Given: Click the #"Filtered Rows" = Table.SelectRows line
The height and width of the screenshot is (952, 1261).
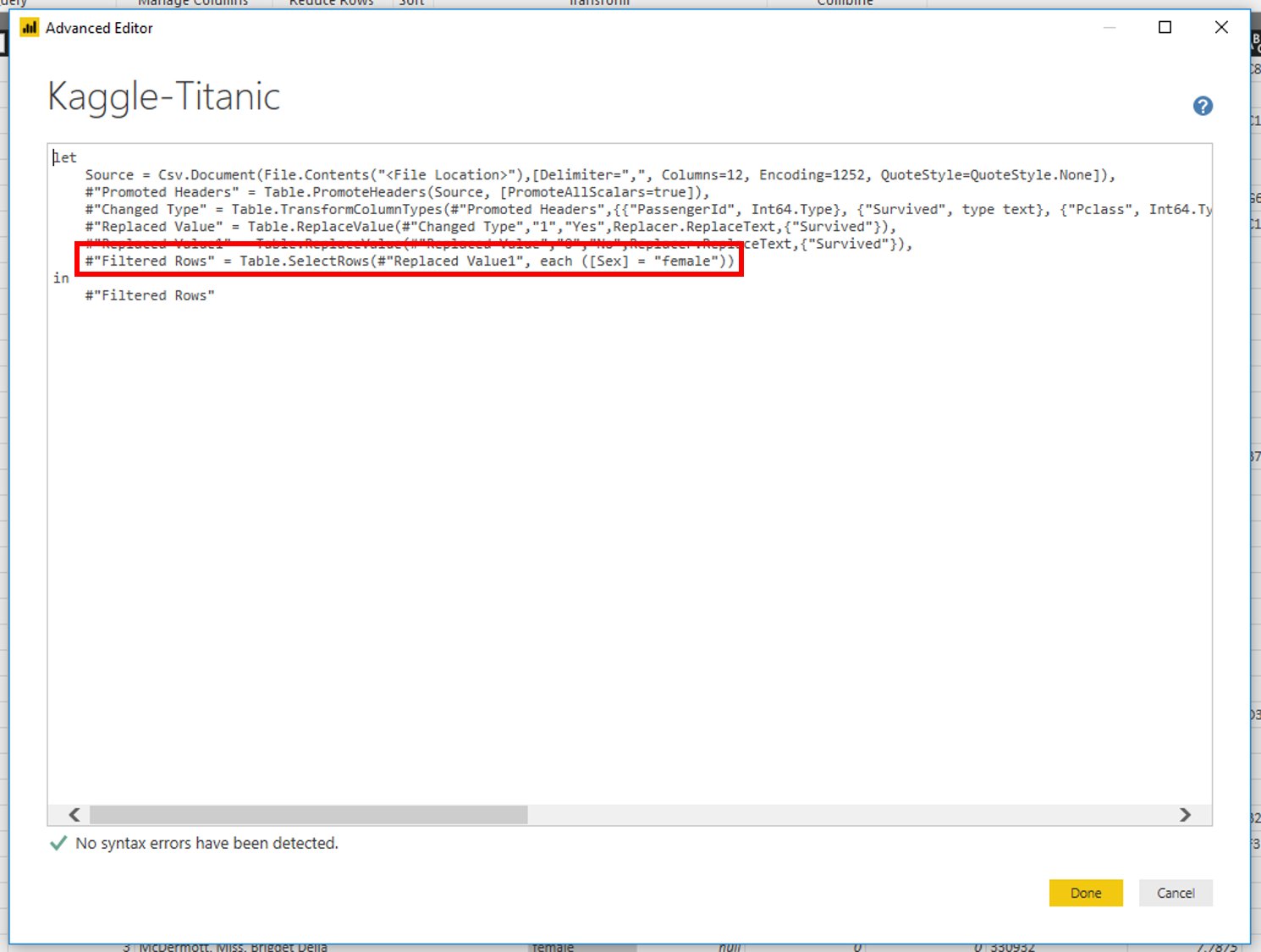Looking at the screenshot, I should pos(410,261).
